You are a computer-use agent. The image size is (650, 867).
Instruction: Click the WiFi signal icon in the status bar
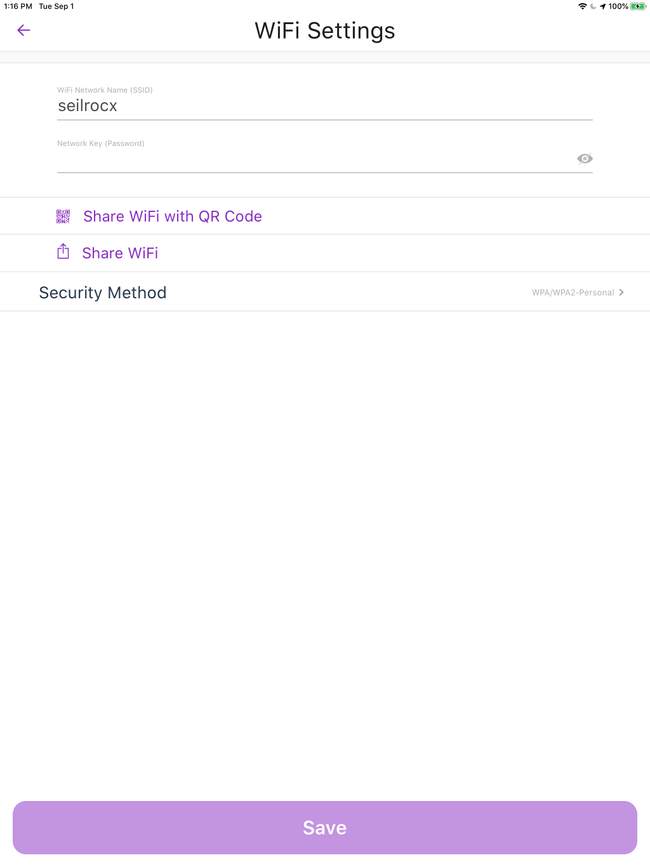pyautogui.click(x=583, y=6)
